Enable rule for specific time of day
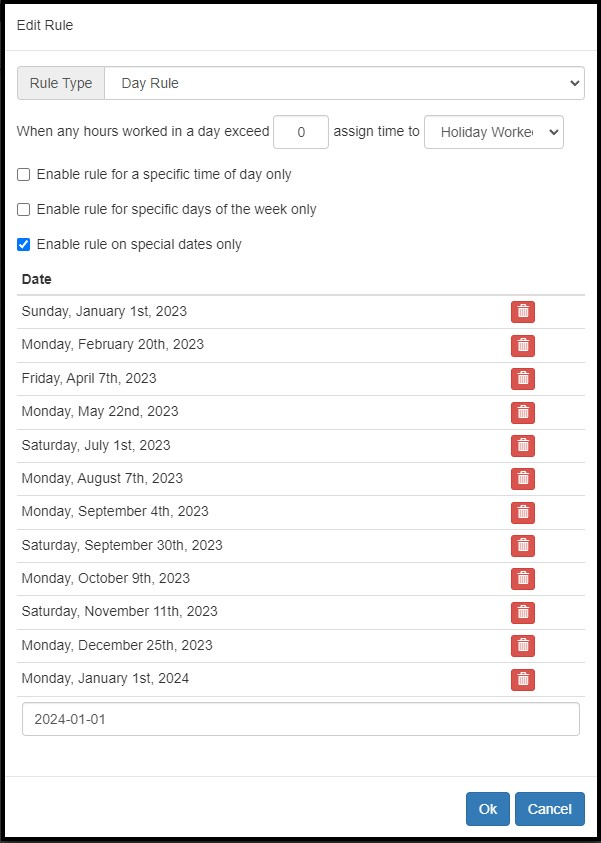This screenshot has width=601, height=843. 23,175
